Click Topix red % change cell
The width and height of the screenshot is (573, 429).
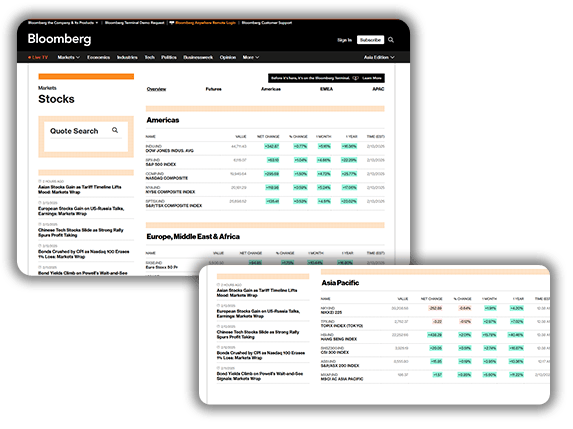click(x=465, y=322)
